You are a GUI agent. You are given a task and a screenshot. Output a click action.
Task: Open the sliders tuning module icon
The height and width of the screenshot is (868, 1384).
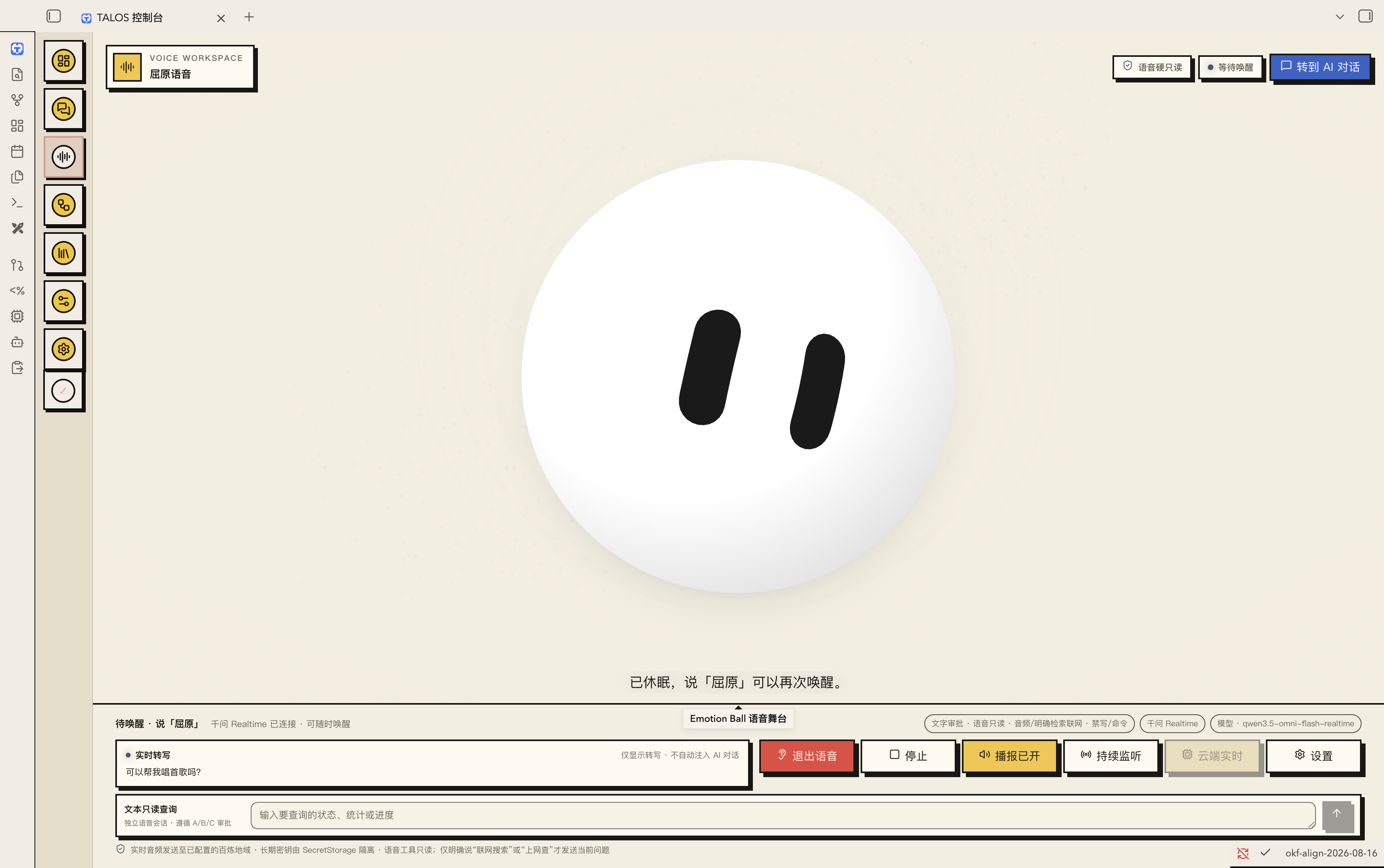coord(64,301)
